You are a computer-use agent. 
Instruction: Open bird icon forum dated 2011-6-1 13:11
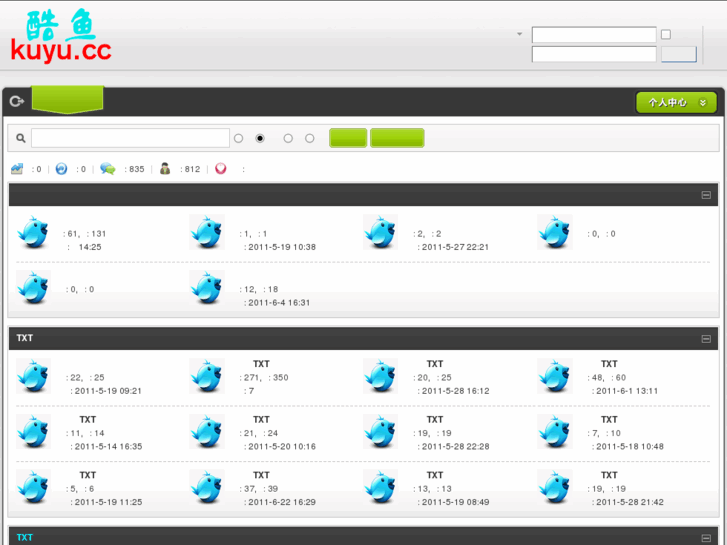(555, 376)
